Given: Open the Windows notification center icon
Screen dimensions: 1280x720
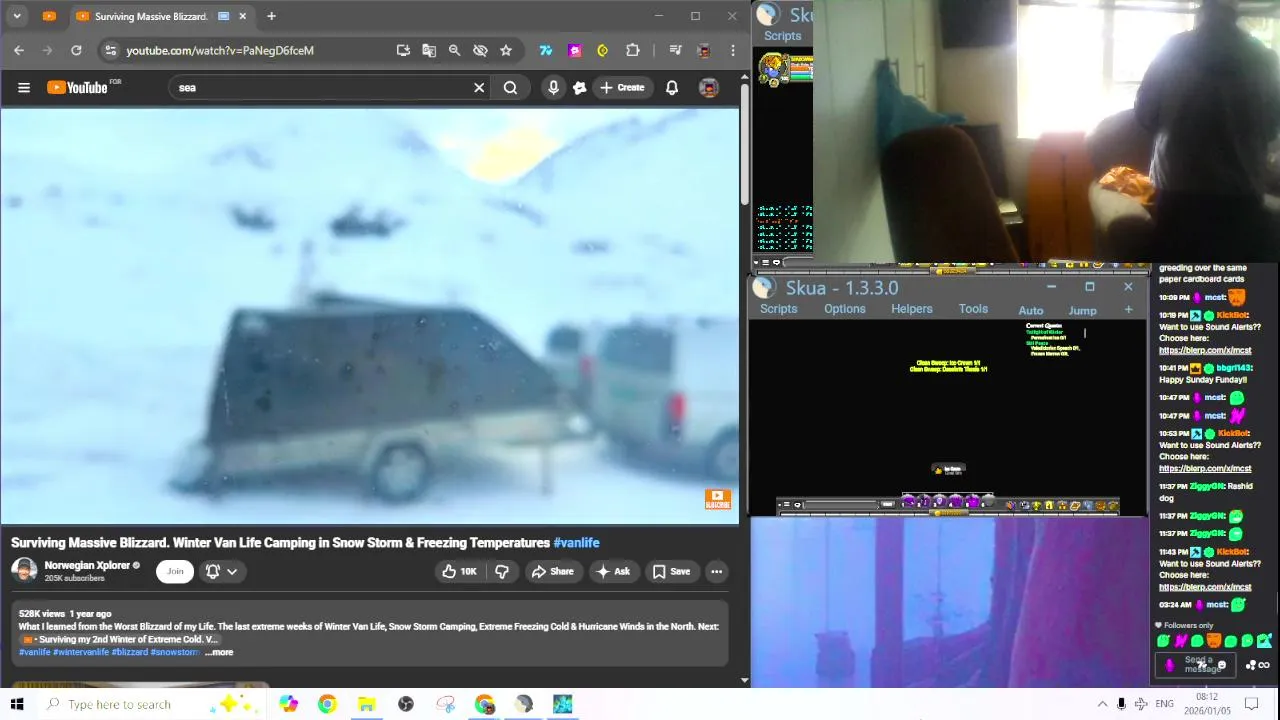Looking at the screenshot, I should (x=1251, y=704).
